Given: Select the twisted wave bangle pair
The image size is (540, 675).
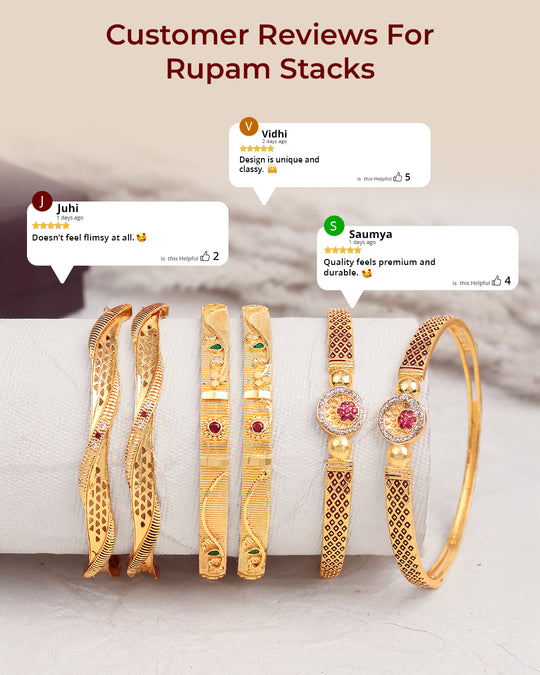Looking at the screenshot, I should 124,440.
